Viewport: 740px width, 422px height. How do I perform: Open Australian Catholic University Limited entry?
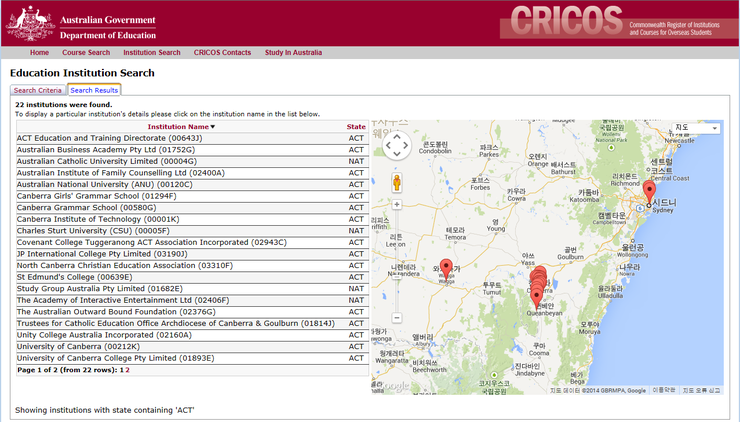point(107,161)
